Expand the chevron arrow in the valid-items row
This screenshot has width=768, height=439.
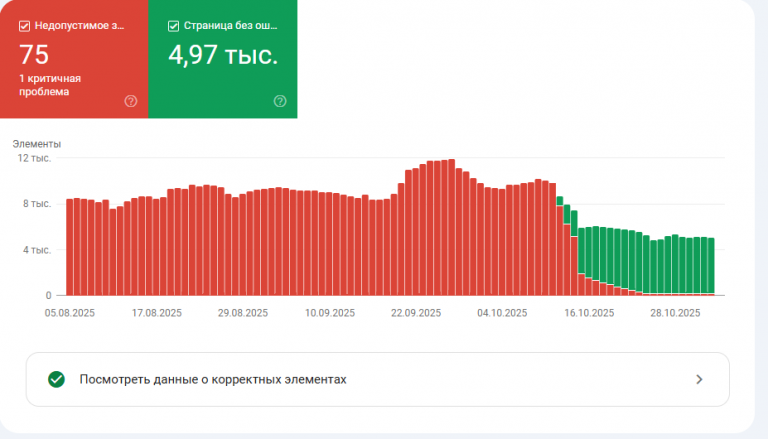click(699, 379)
